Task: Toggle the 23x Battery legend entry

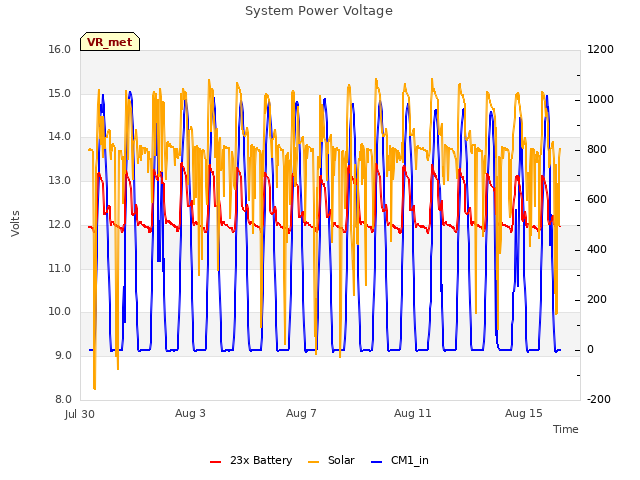Action: pos(251,460)
